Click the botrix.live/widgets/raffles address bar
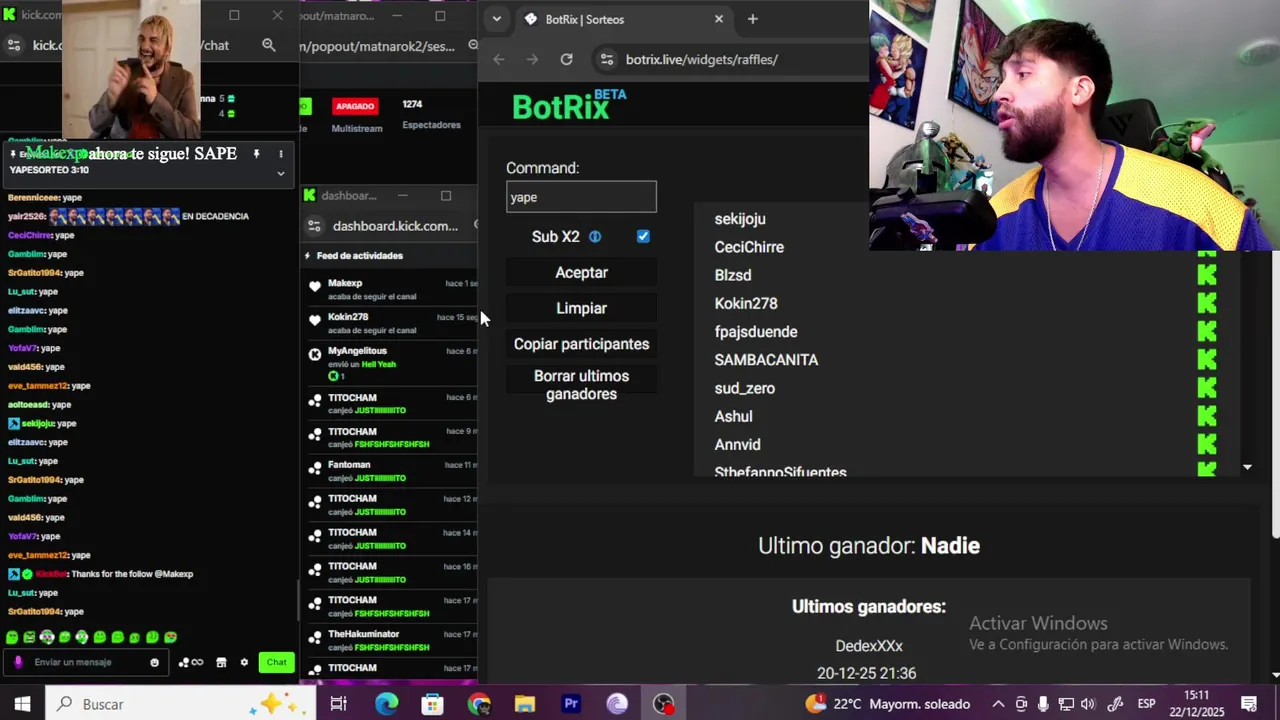Image resolution: width=1280 pixels, height=720 pixels. pos(701,59)
